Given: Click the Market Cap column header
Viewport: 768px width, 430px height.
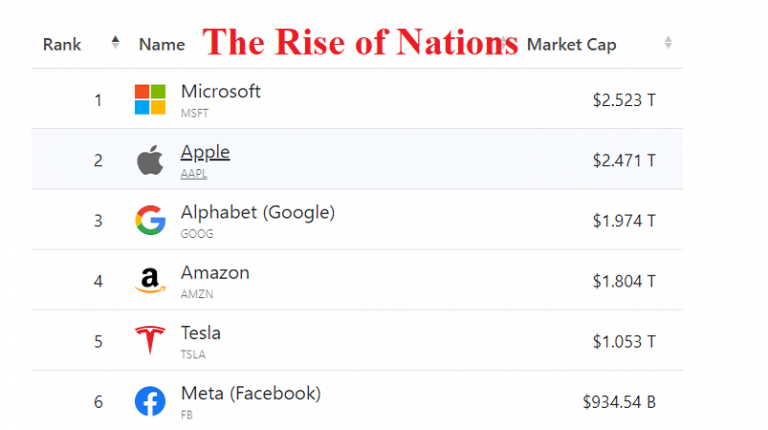Looking at the screenshot, I should click(x=571, y=44).
